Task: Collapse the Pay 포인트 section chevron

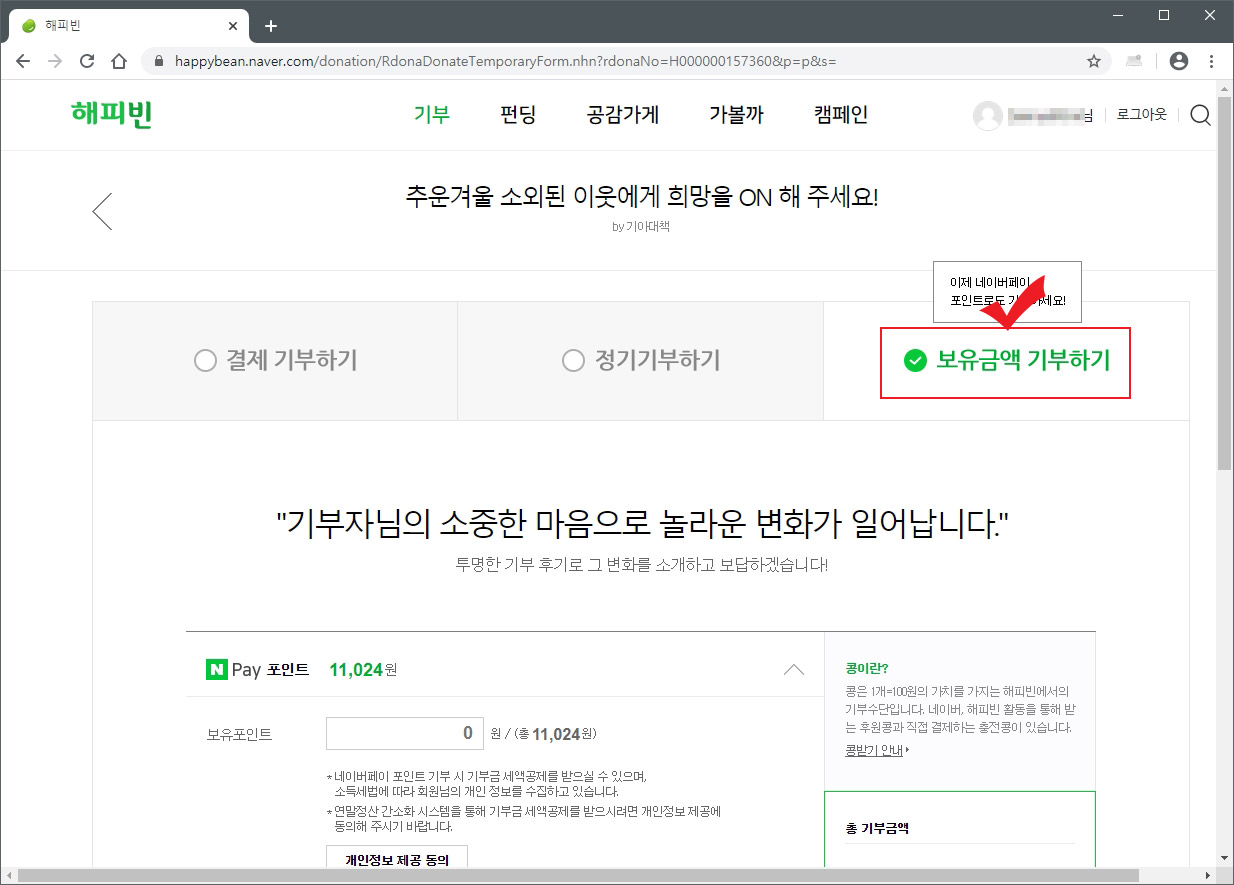Action: click(793, 669)
